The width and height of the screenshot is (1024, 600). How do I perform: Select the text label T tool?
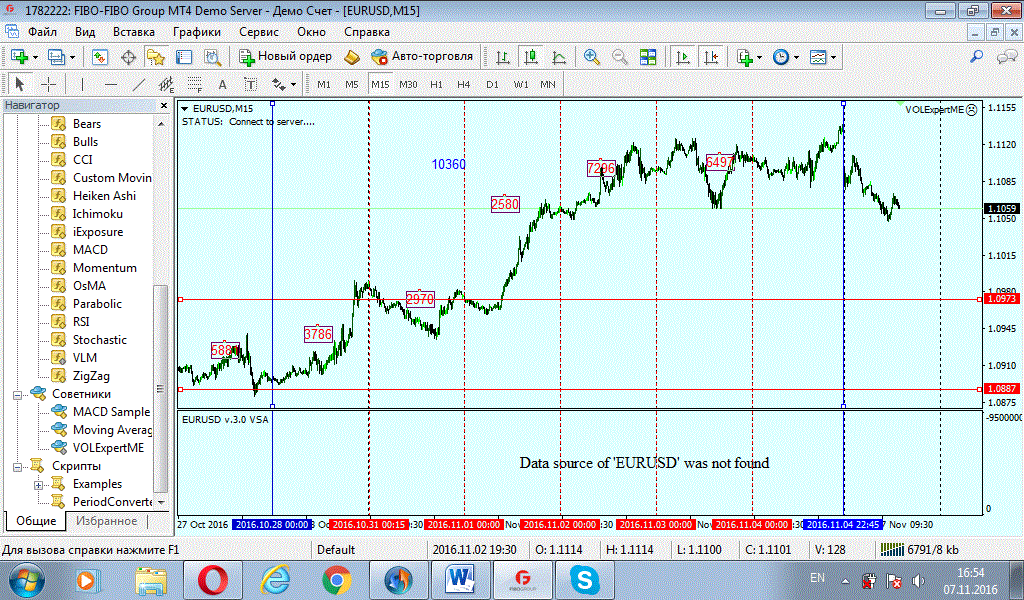[x=251, y=84]
